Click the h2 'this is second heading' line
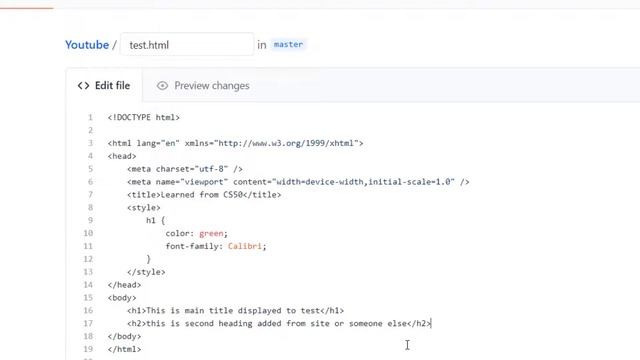Screen dimensions: 640x360 pyautogui.click(x=279, y=323)
